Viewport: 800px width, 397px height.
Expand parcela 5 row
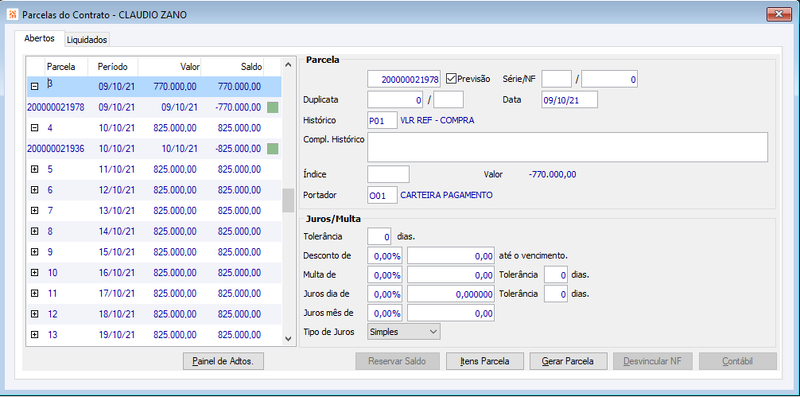click(35, 169)
